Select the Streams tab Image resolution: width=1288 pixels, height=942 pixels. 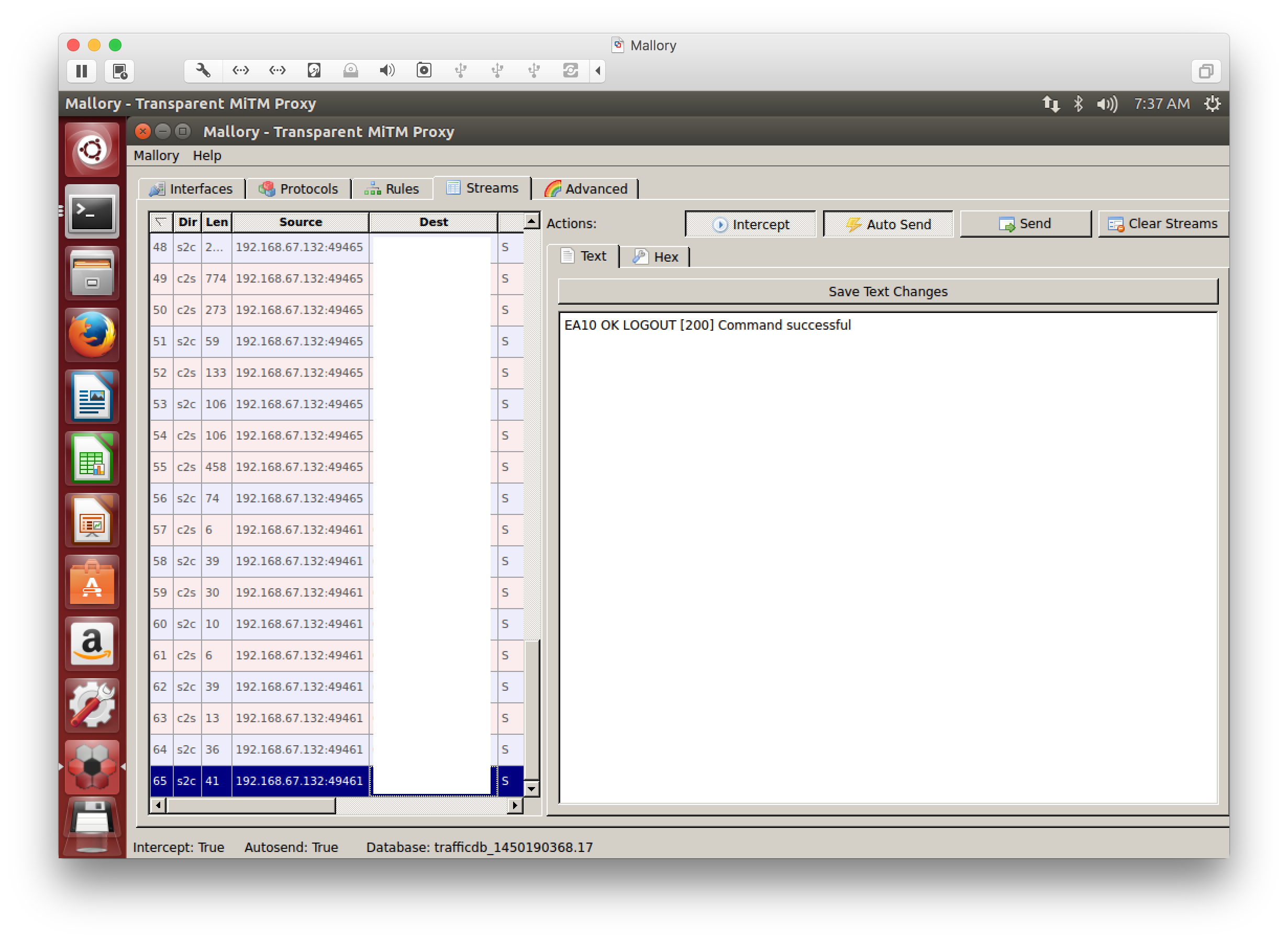tap(483, 187)
